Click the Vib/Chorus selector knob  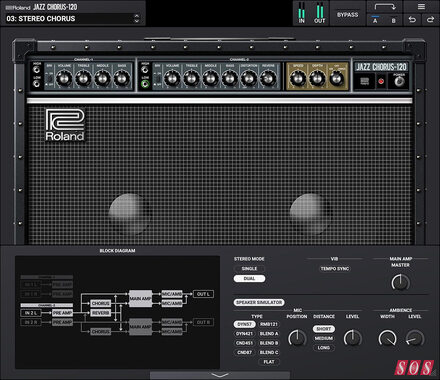tap(336, 79)
